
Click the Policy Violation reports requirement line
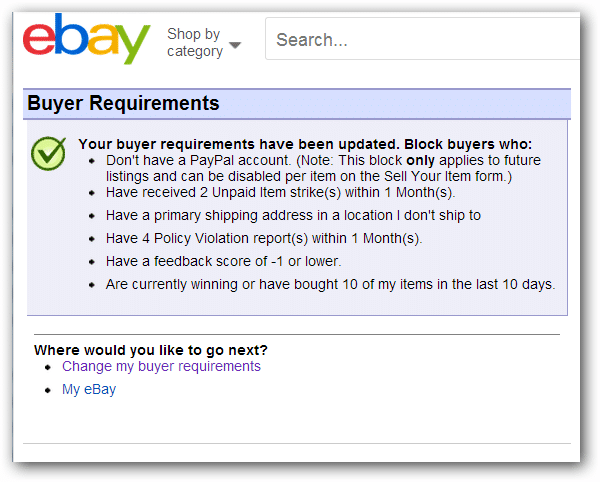pos(264,238)
